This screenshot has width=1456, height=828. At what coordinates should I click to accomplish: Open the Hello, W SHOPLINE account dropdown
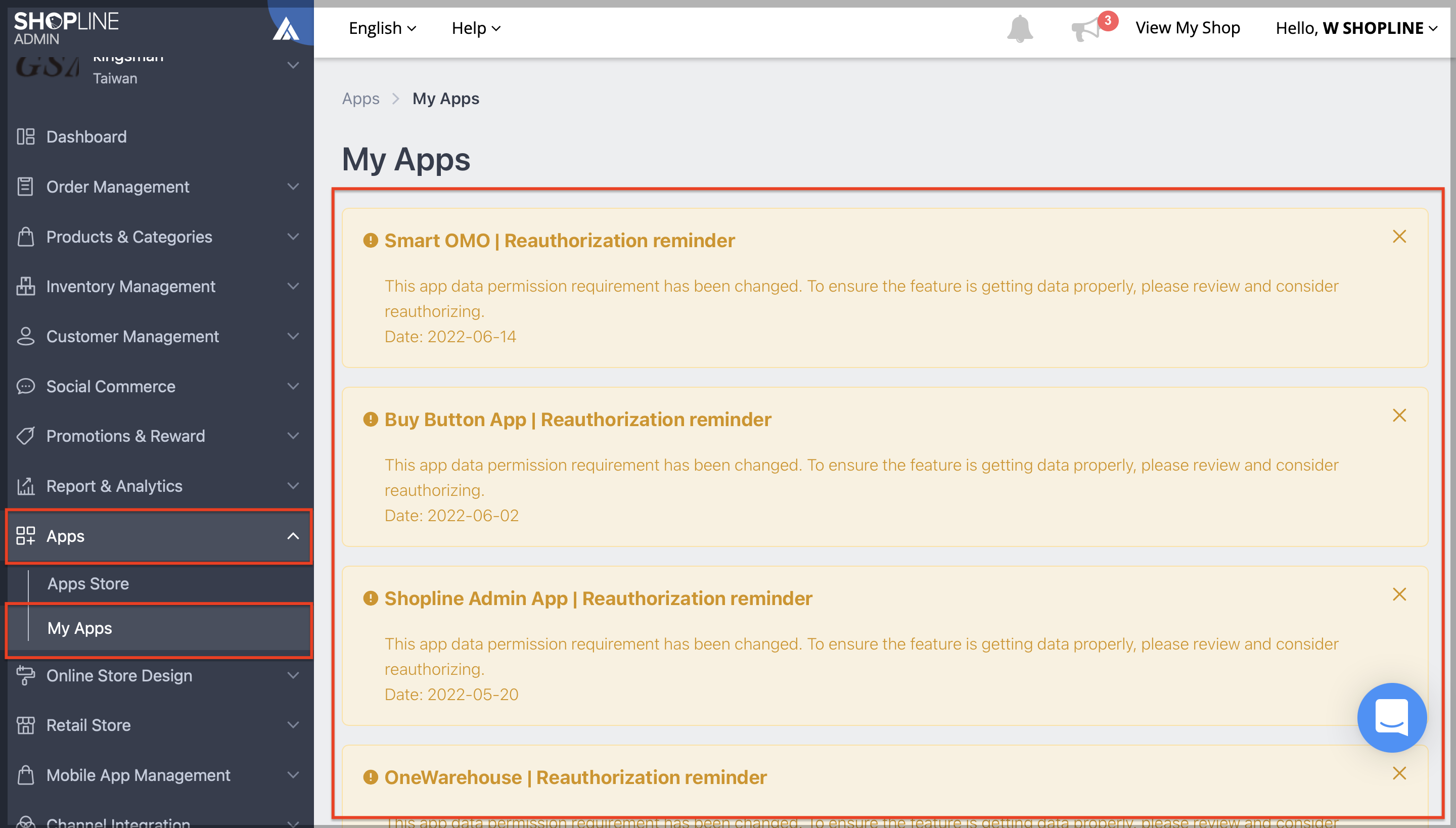coord(1356,28)
